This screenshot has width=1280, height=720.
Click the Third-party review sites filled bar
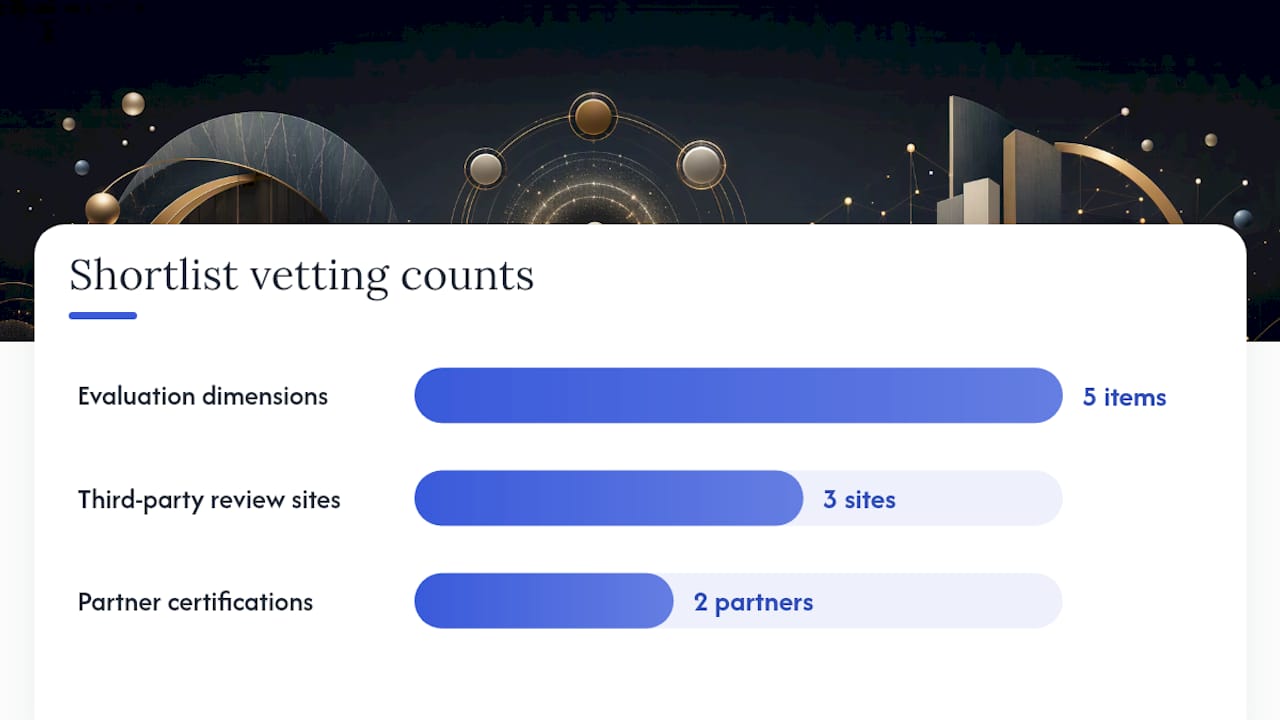(x=609, y=498)
